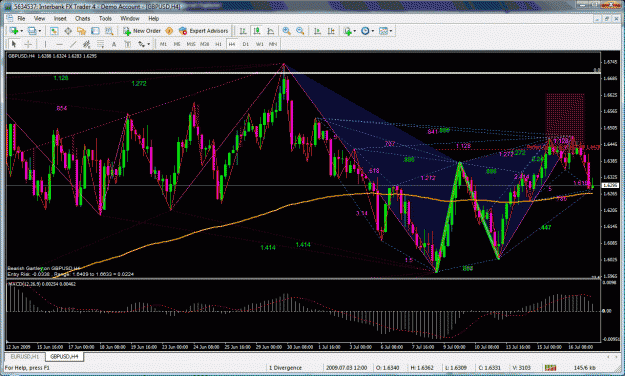The height and width of the screenshot is (376, 625).
Task: Click the 1 Divergence status bar entry
Action: [285, 368]
